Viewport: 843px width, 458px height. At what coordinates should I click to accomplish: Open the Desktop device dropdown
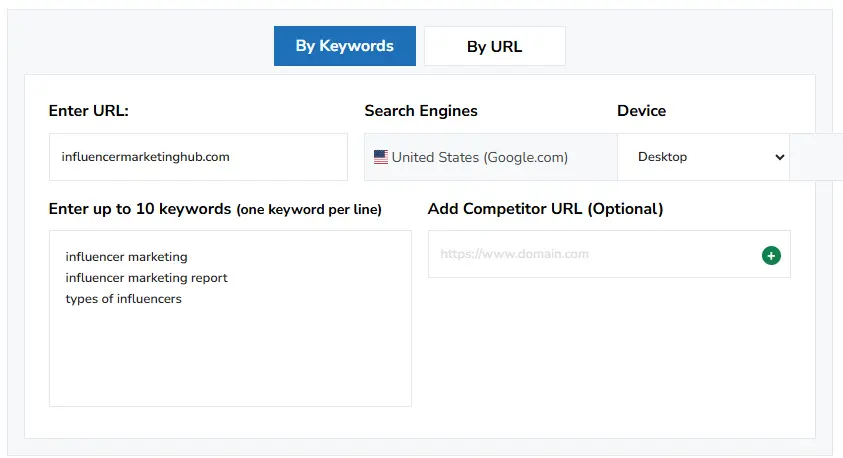(700, 157)
